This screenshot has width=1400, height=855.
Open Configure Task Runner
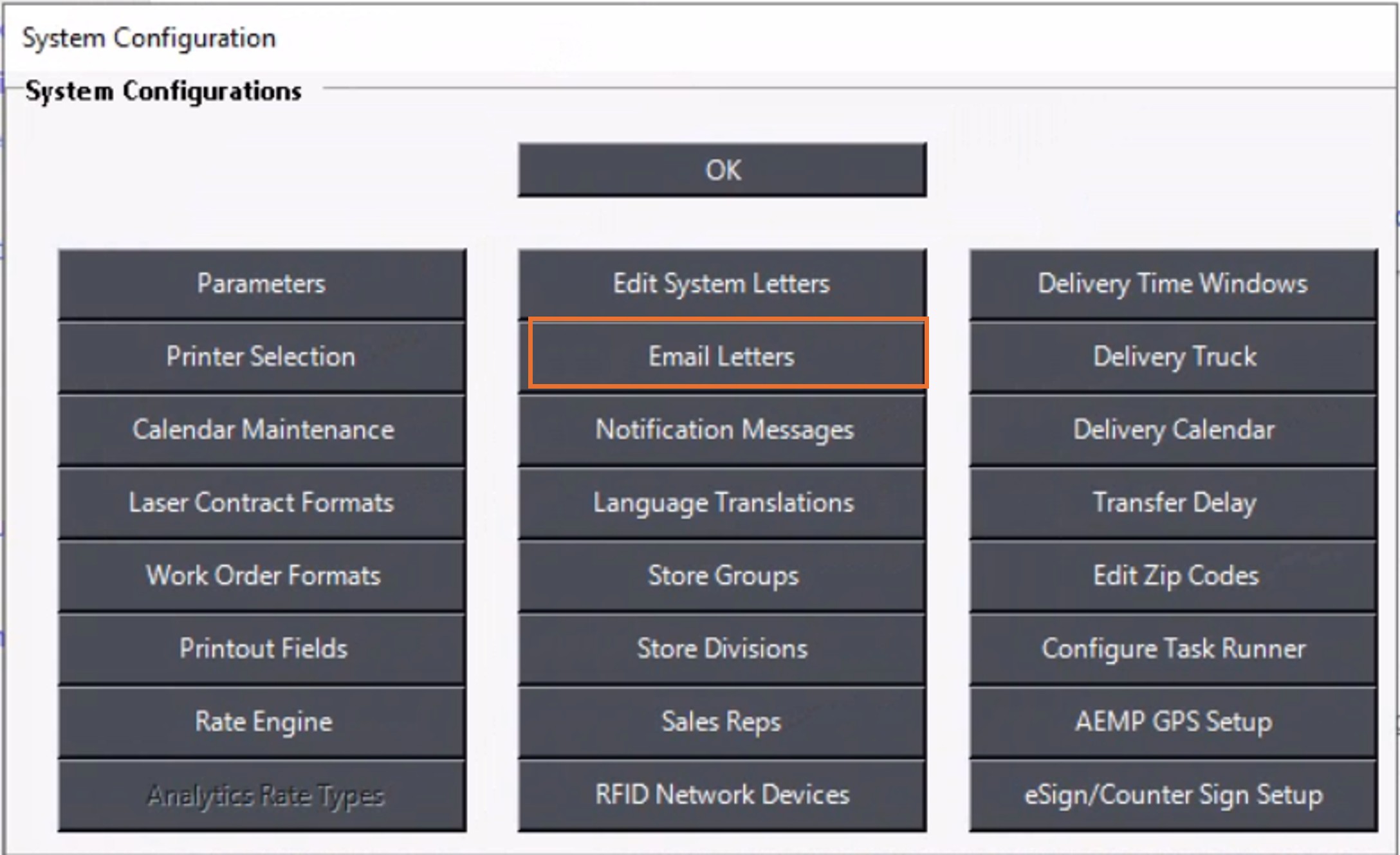coord(1173,648)
